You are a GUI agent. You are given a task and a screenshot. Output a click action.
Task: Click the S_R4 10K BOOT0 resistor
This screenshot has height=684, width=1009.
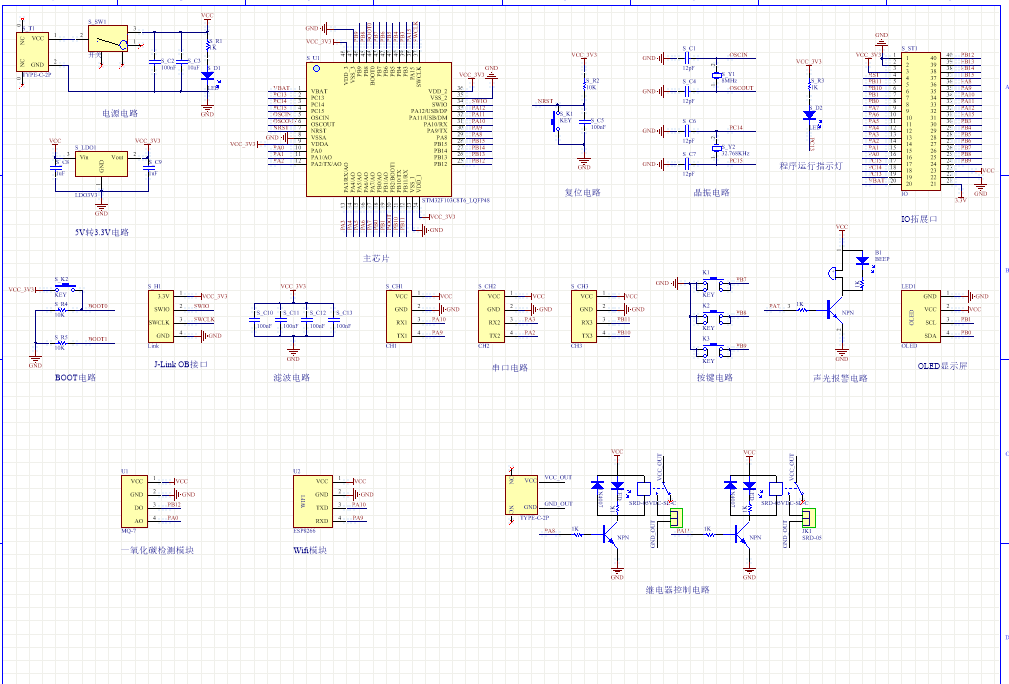(x=60, y=309)
